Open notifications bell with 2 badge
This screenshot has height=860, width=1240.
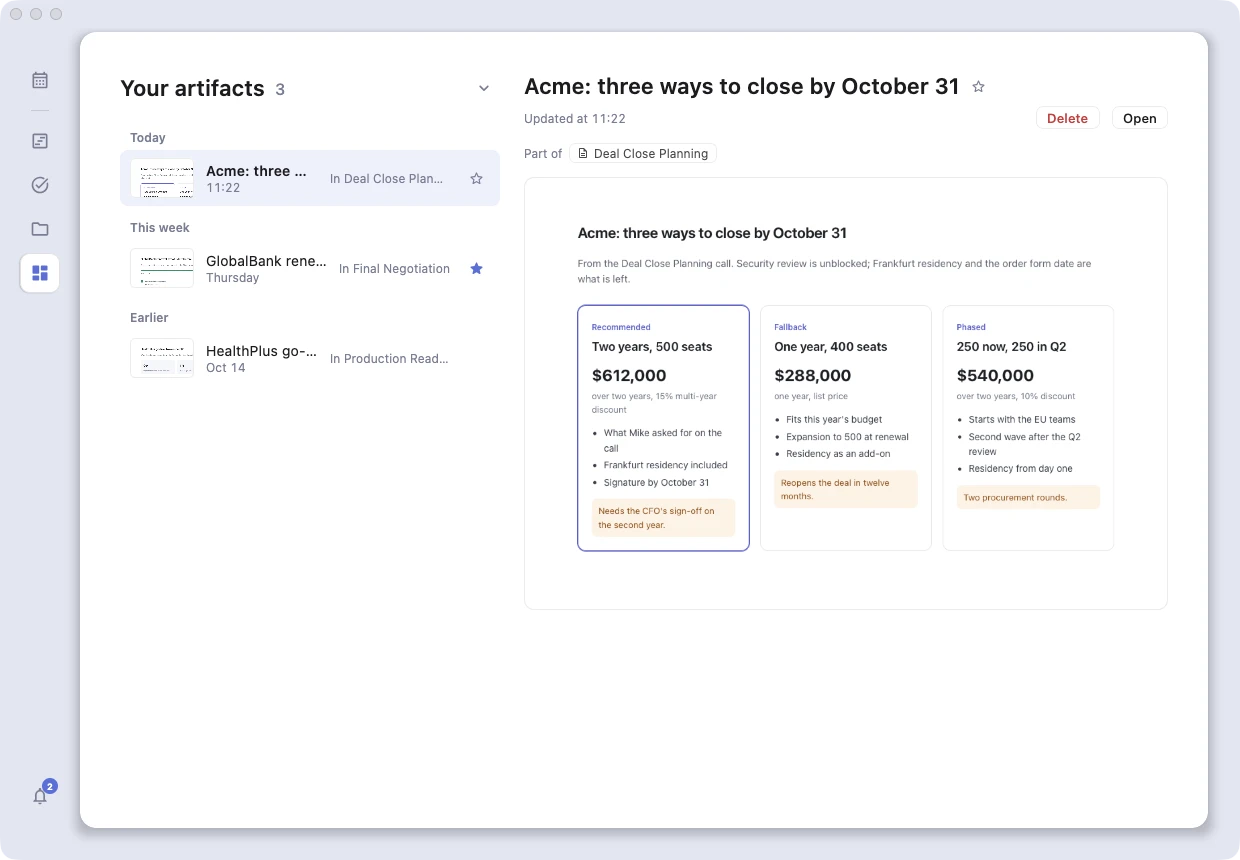pos(40,796)
